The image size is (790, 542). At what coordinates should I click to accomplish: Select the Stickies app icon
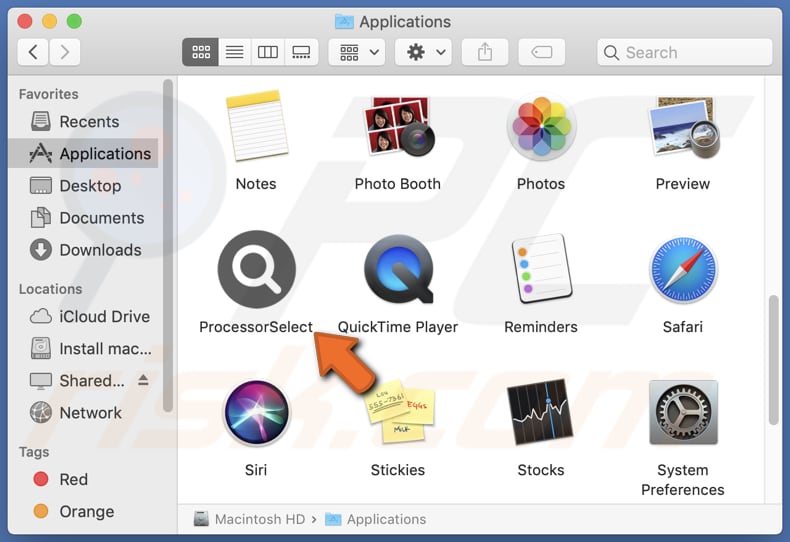click(x=401, y=412)
